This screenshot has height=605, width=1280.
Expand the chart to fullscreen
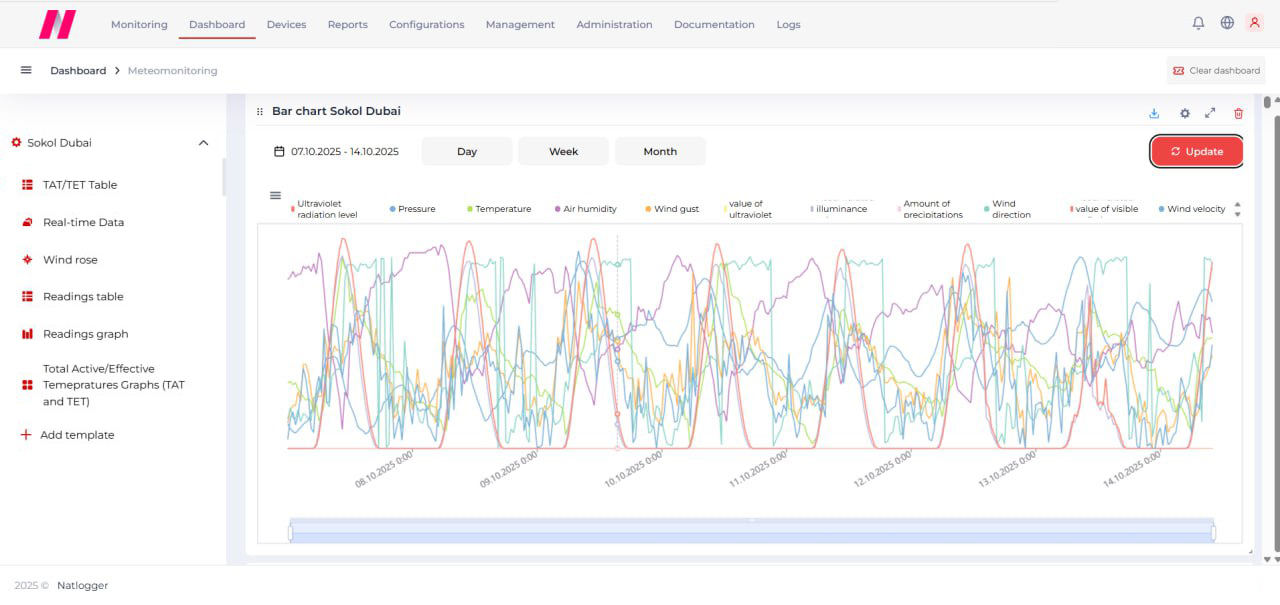(x=1210, y=114)
